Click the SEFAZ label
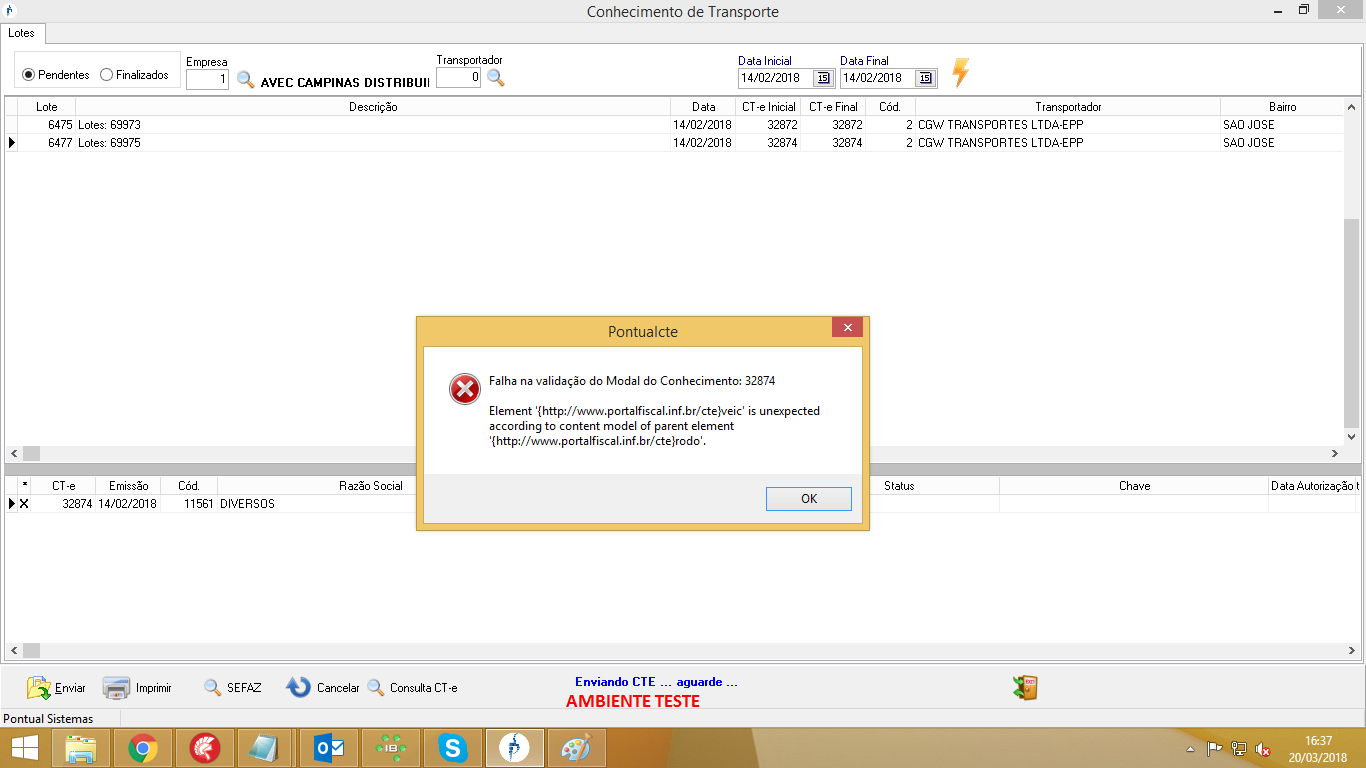 (x=244, y=688)
